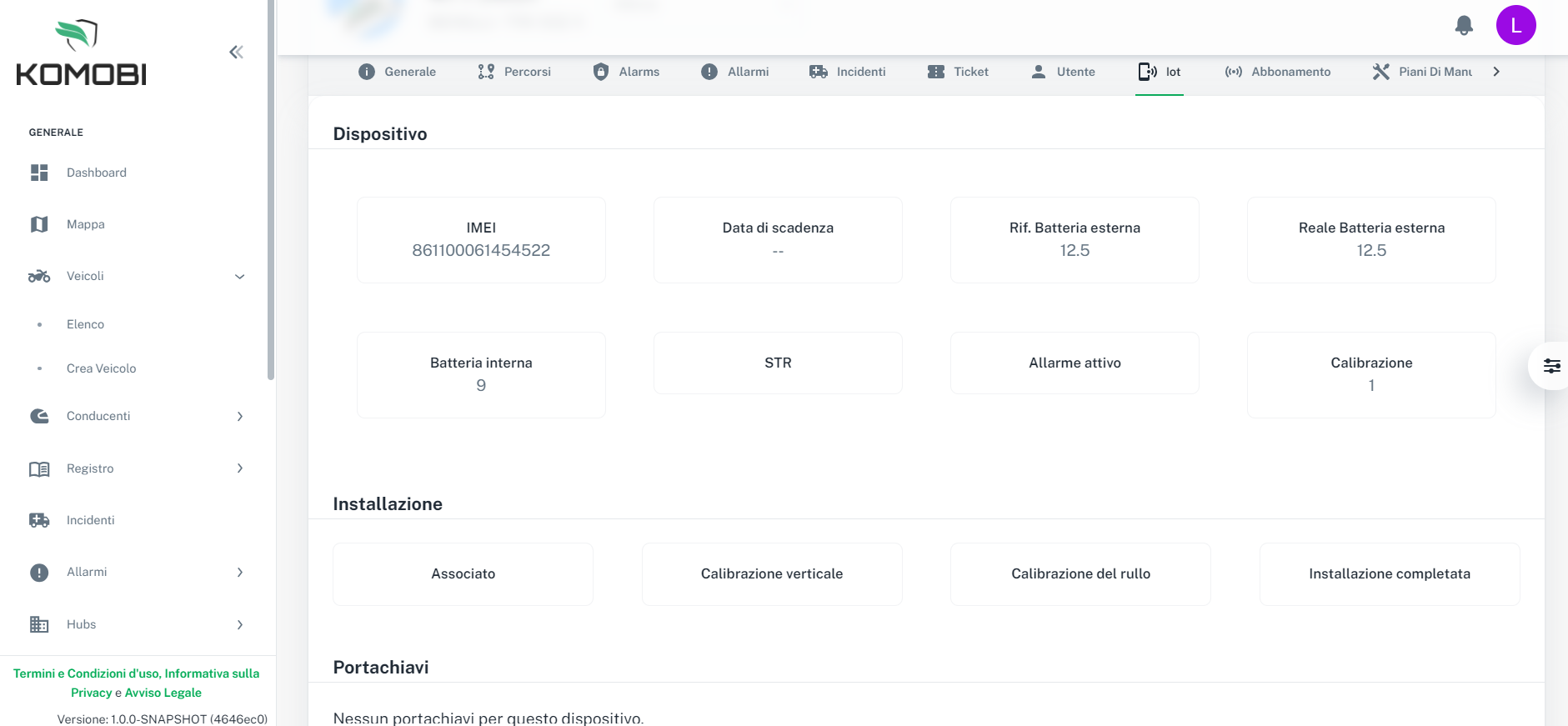Expand the Registro submenu
This screenshot has height=726, width=1568.
[239, 468]
